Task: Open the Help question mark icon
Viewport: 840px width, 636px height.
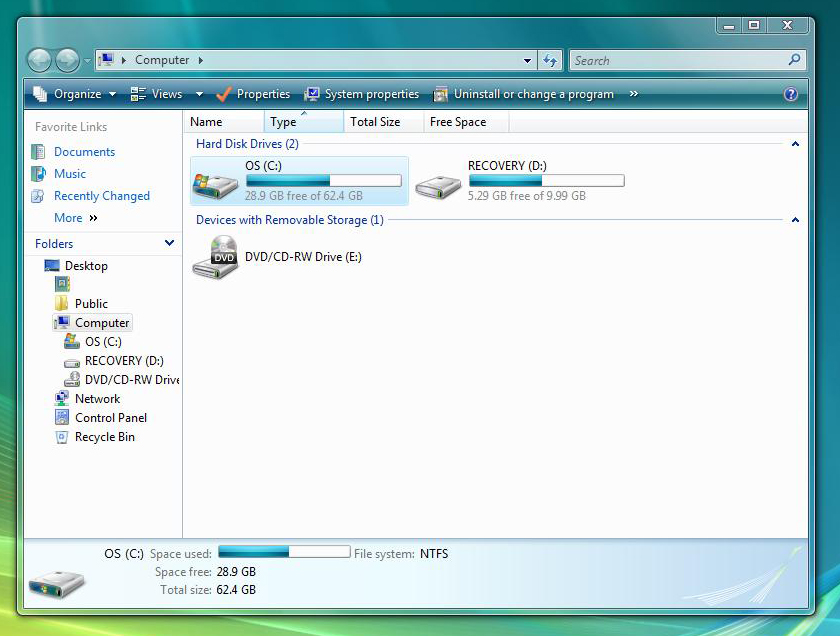Action: (791, 94)
